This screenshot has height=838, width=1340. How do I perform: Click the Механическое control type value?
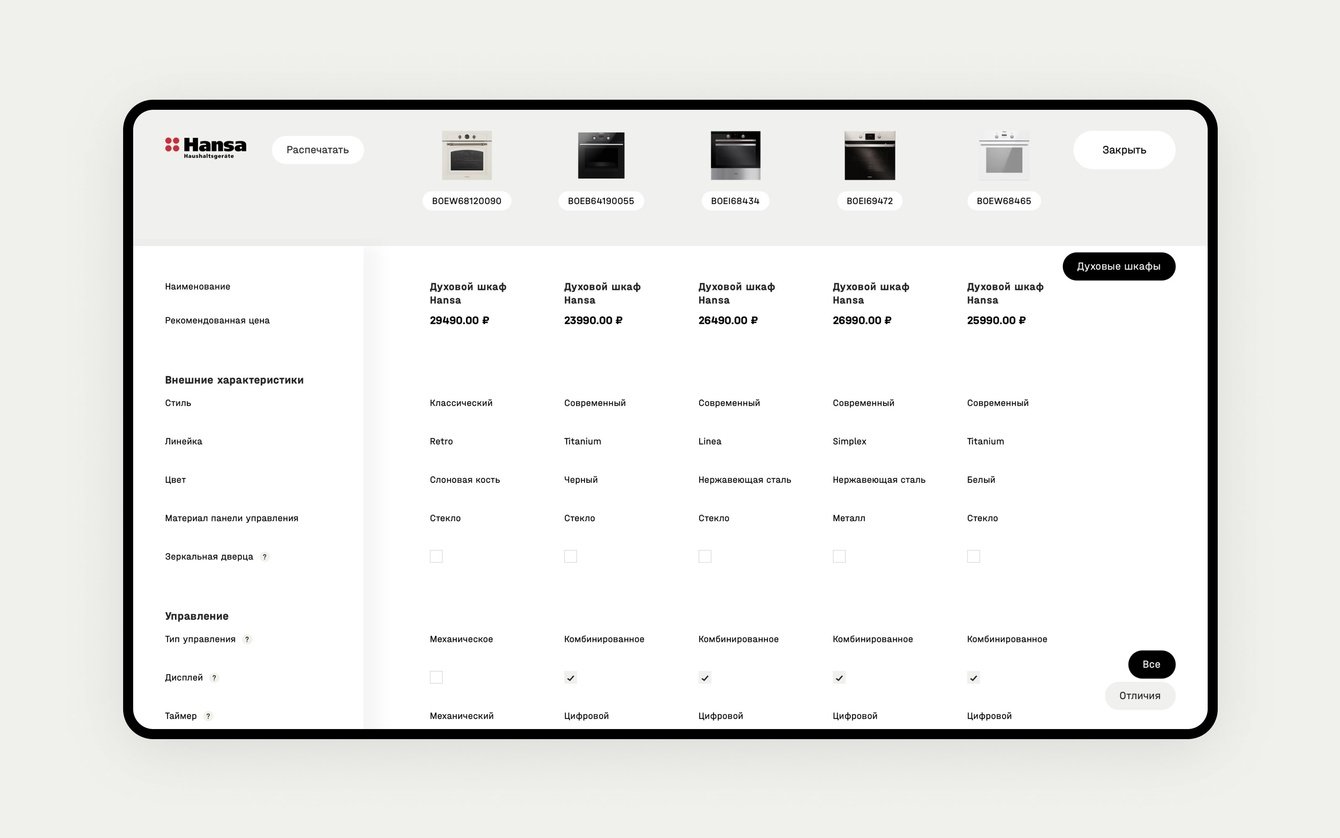click(x=461, y=640)
